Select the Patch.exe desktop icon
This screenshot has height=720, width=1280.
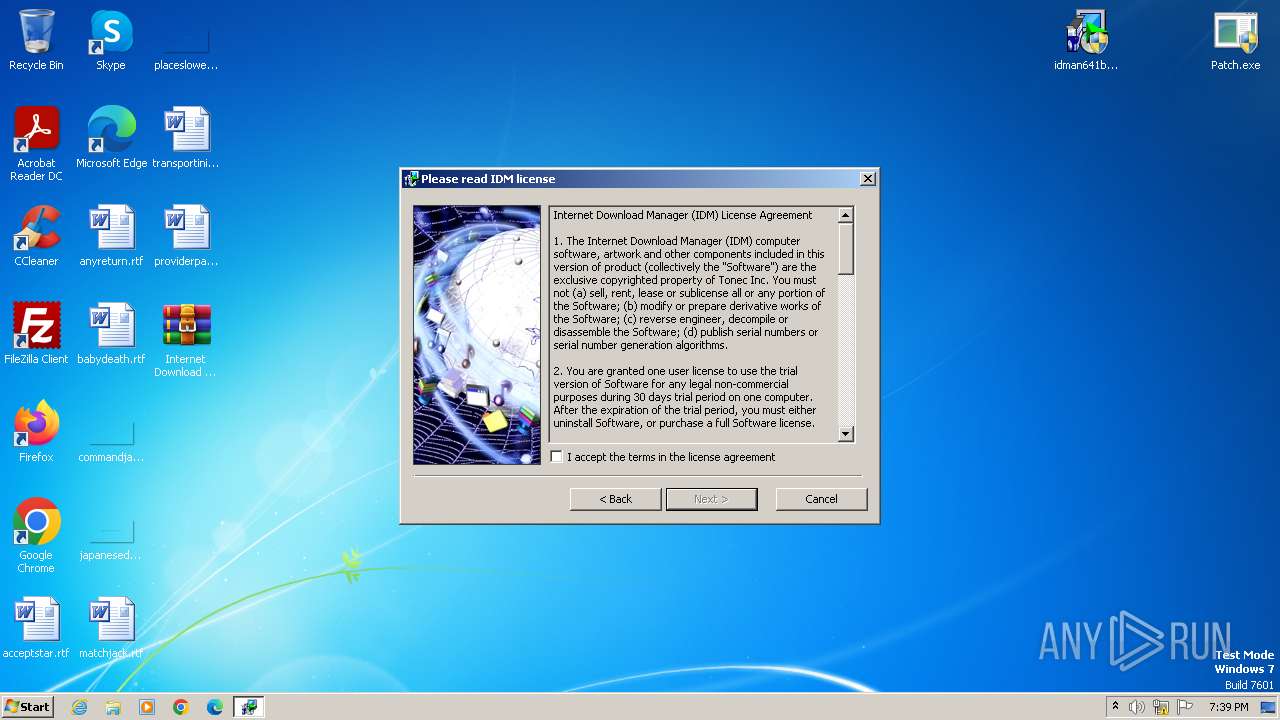coord(1236,40)
